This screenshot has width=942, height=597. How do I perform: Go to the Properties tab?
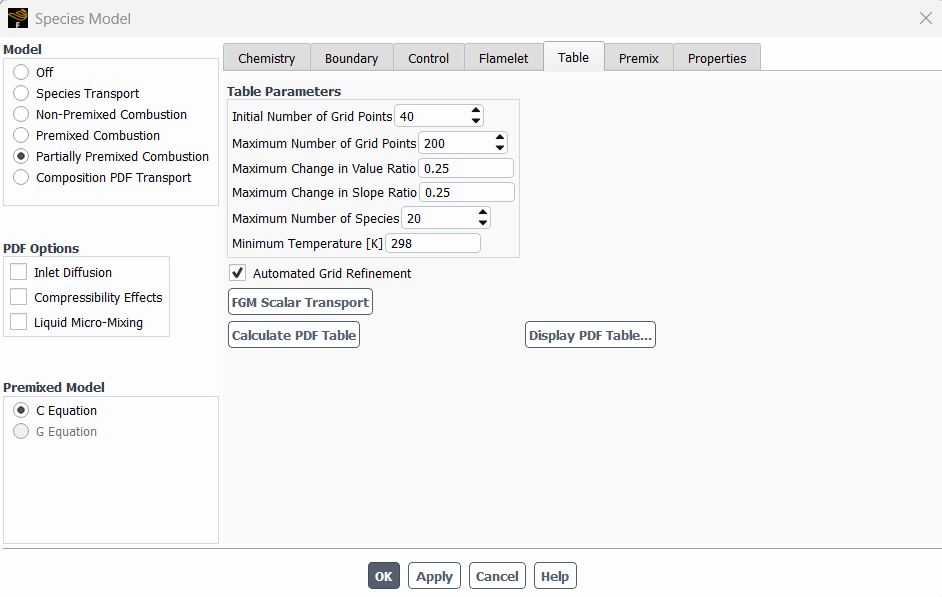pyautogui.click(x=716, y=58)
